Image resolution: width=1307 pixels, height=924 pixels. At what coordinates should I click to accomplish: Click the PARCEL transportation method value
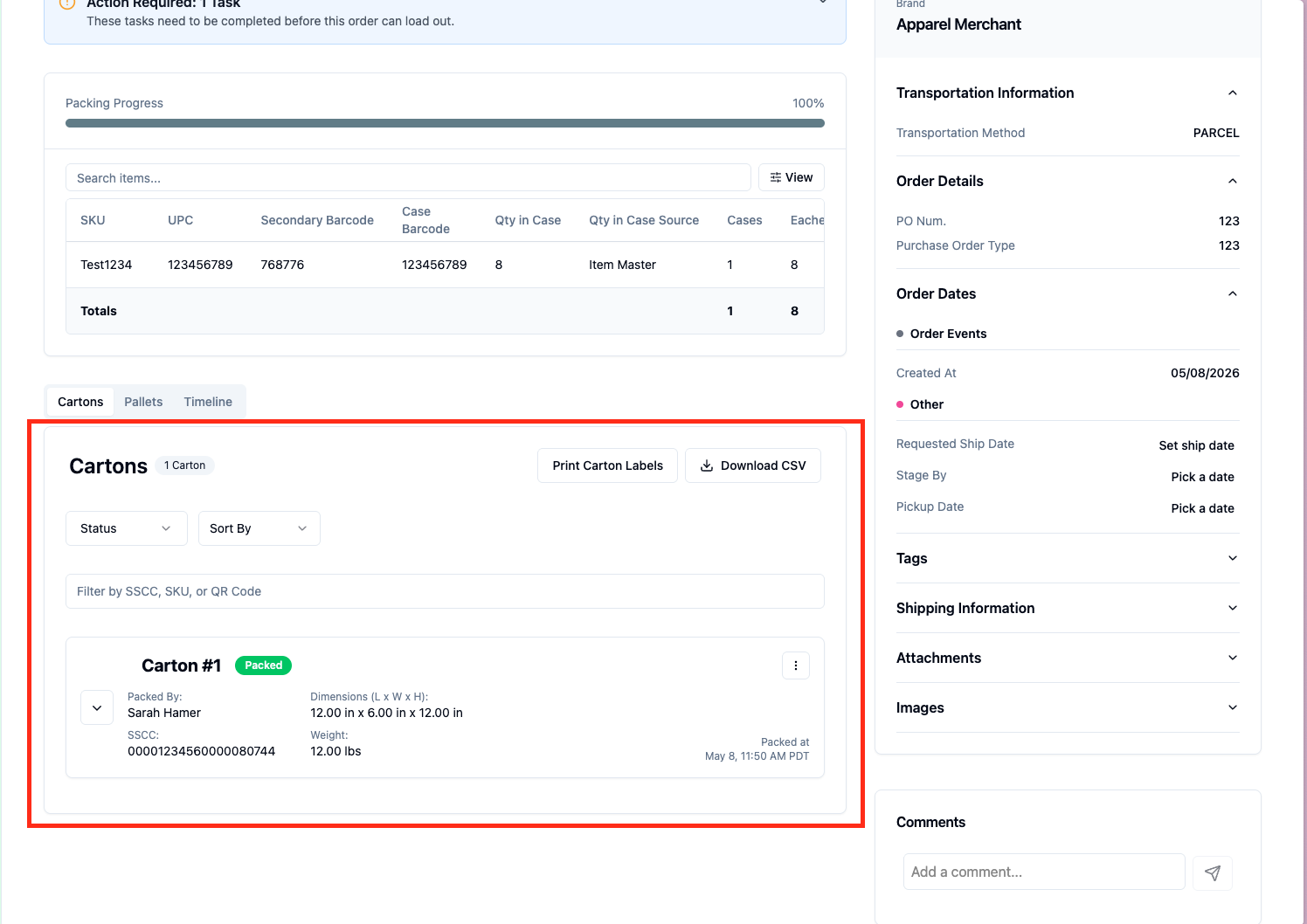1216,133
